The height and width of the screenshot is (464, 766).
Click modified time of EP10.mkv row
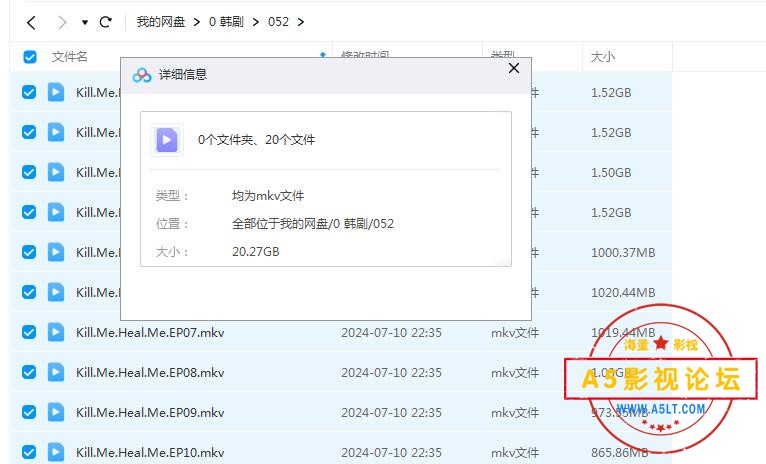point(391,453)
